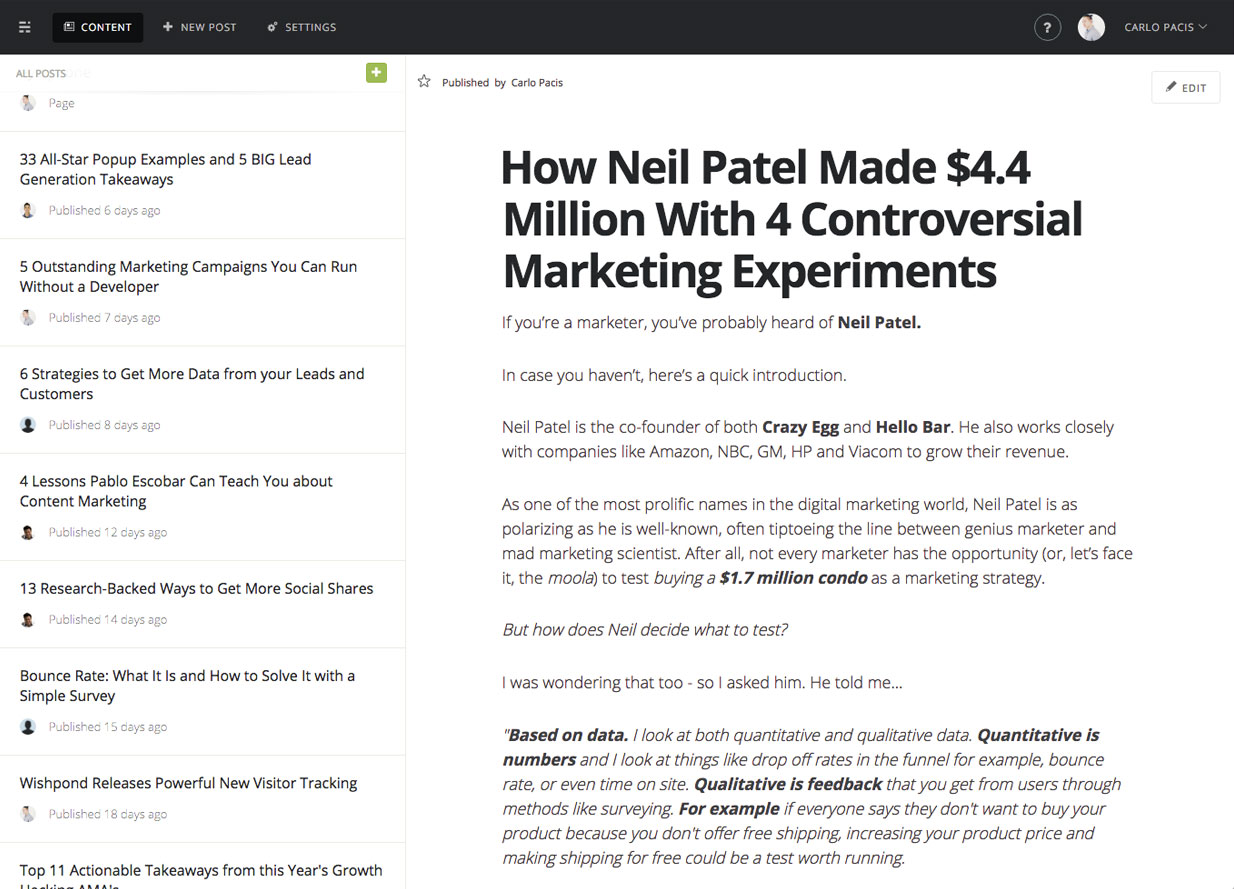Select the Bounce Rate survey post
This screenshot has height=889, width=1234.
click(x=187, y=685)
